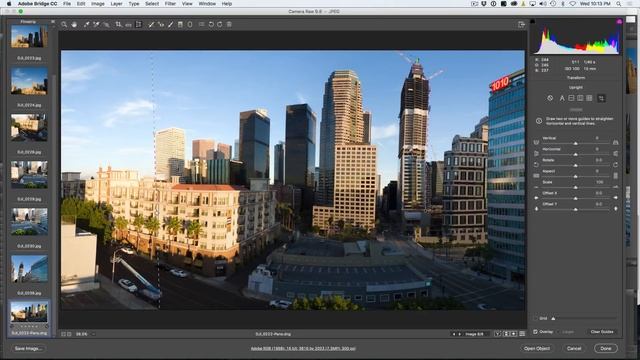Open the Wi-Fi status menu

tap(572, 4)
